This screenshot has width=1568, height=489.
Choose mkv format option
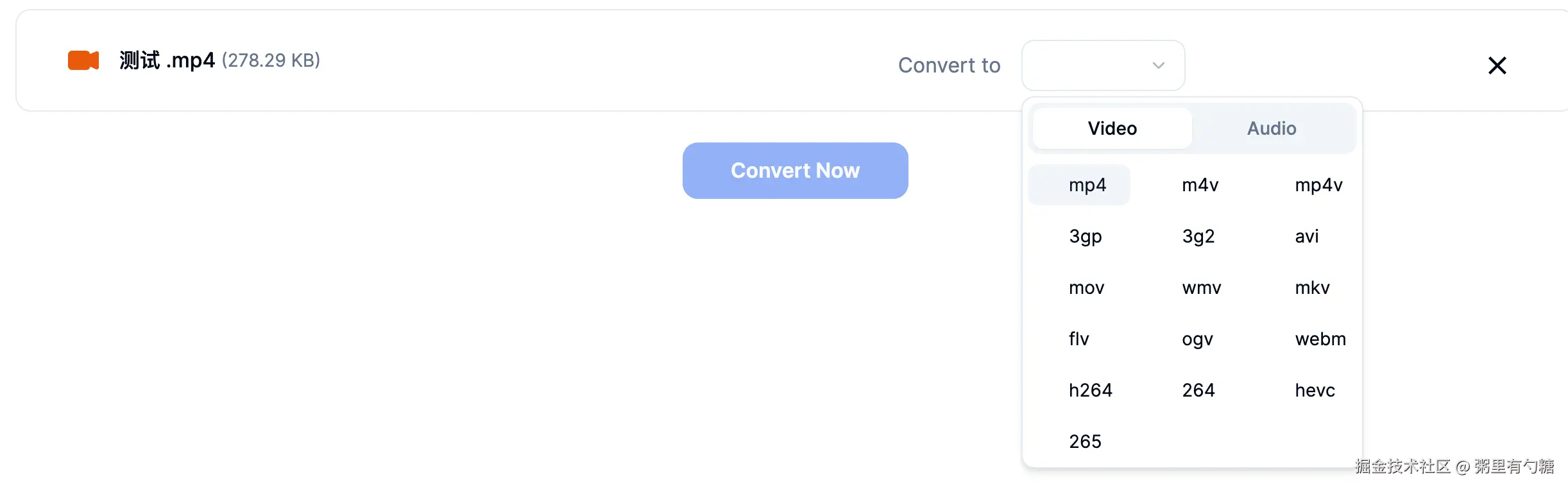click(1312, 287)
